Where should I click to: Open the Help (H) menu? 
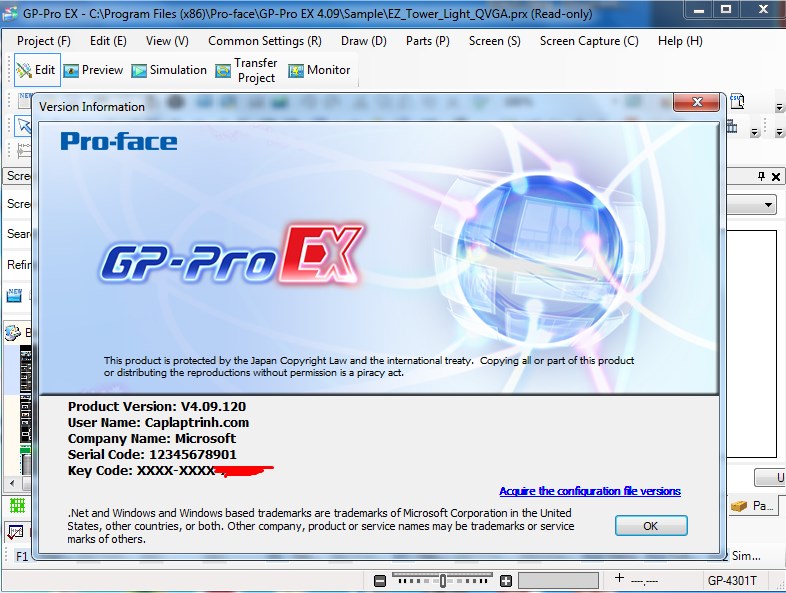(680, 41)
